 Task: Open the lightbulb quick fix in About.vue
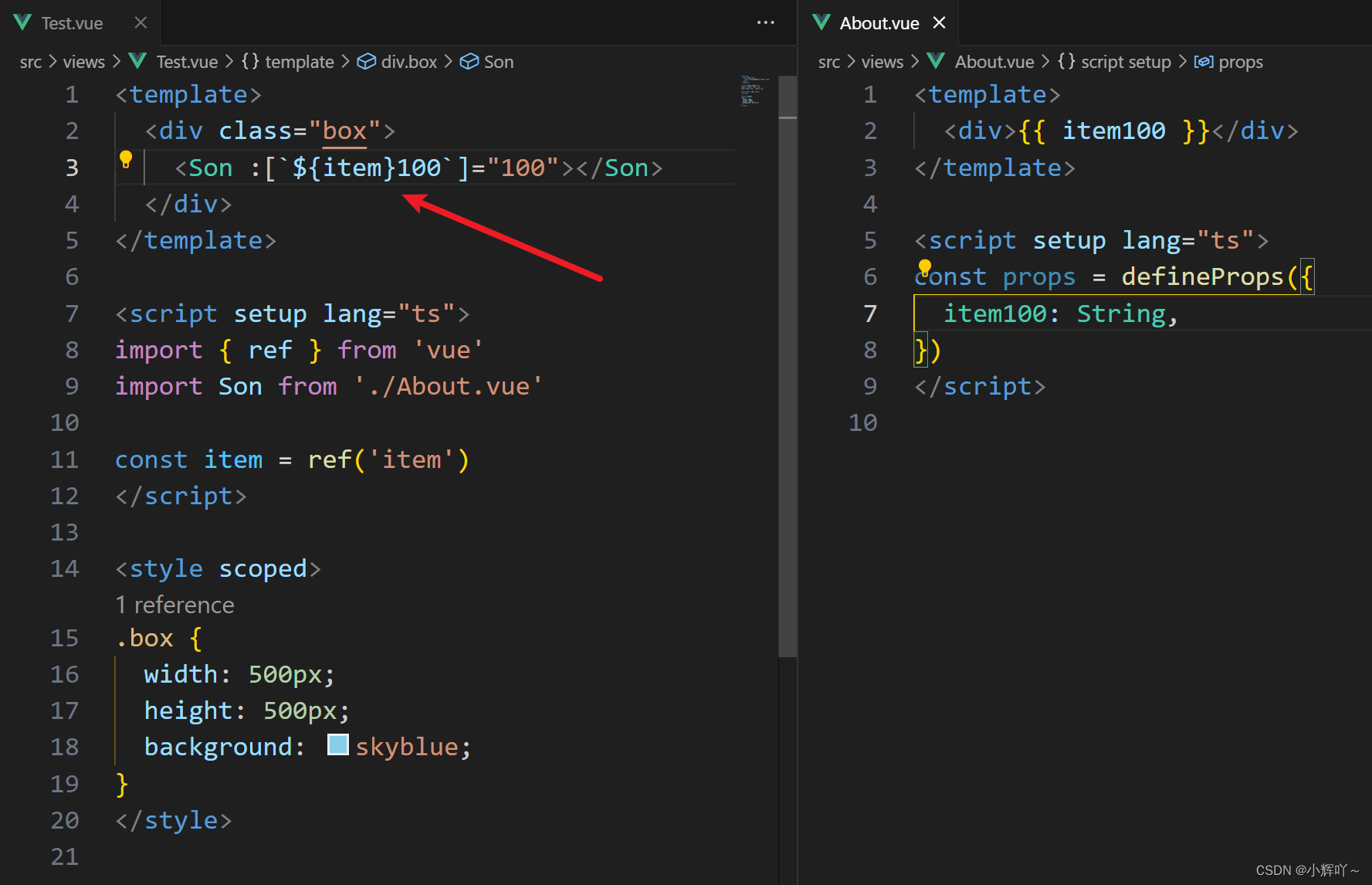924,268
